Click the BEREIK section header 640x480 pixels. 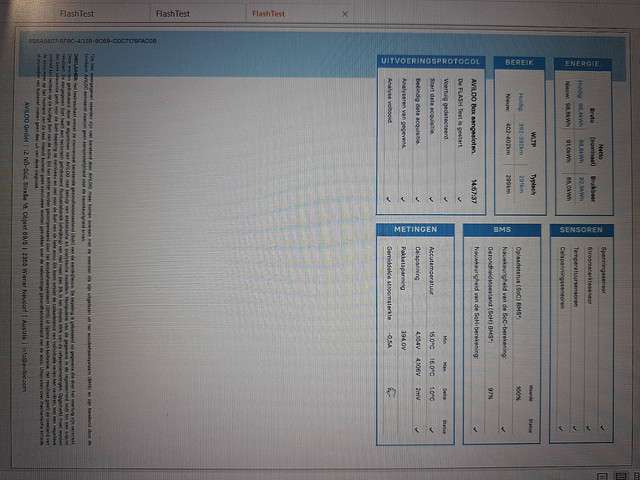click(x=519, y=63)
